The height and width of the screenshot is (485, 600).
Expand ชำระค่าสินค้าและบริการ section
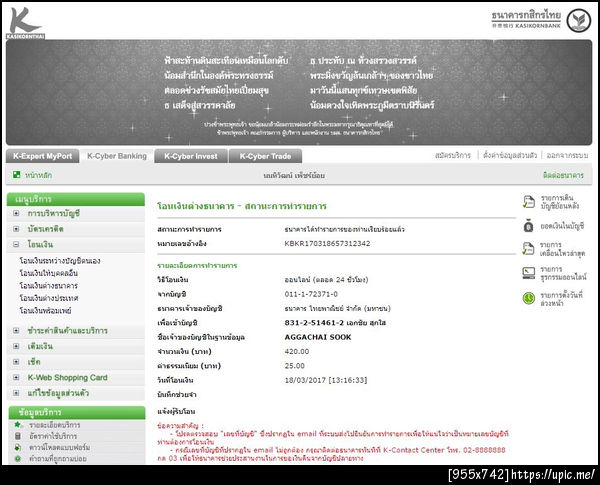click(16, 330)
